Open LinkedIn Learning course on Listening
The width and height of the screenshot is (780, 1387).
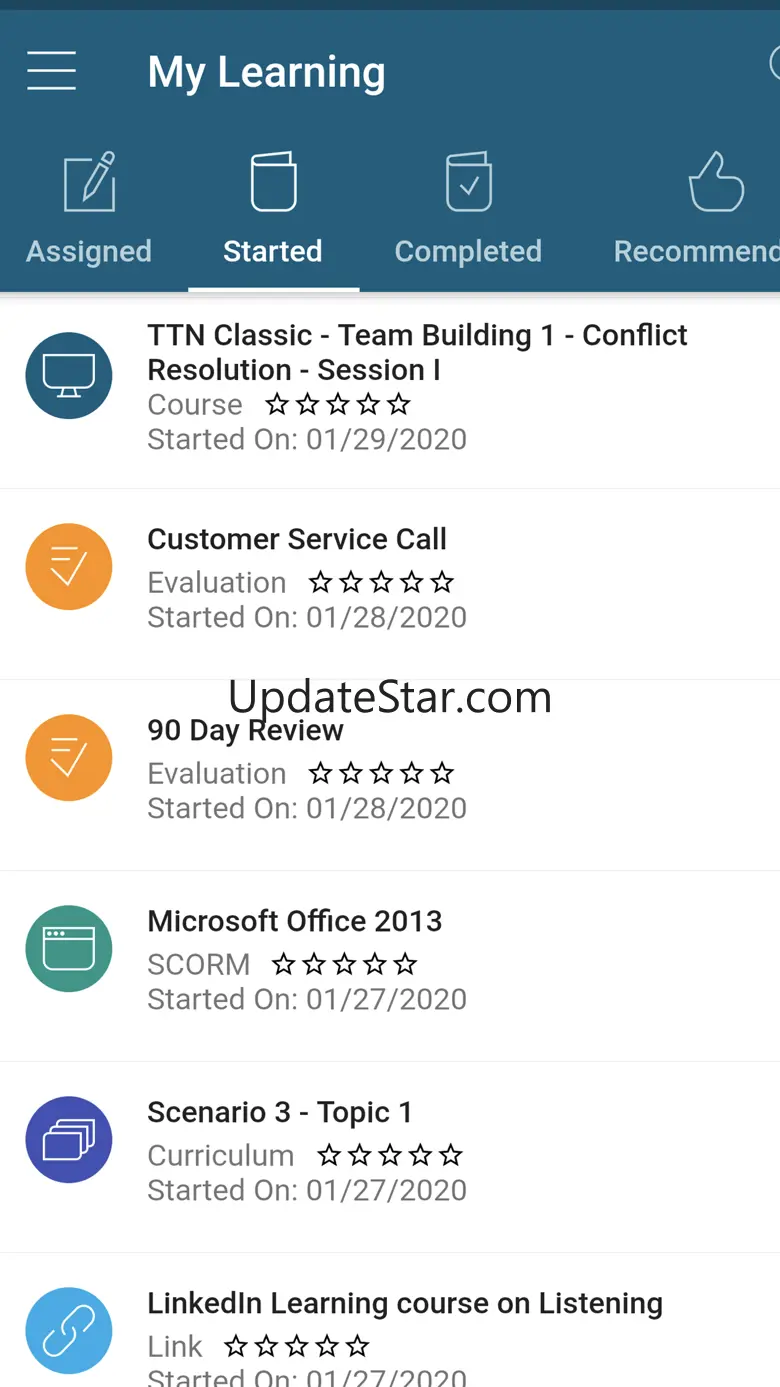coord(390,1320)
